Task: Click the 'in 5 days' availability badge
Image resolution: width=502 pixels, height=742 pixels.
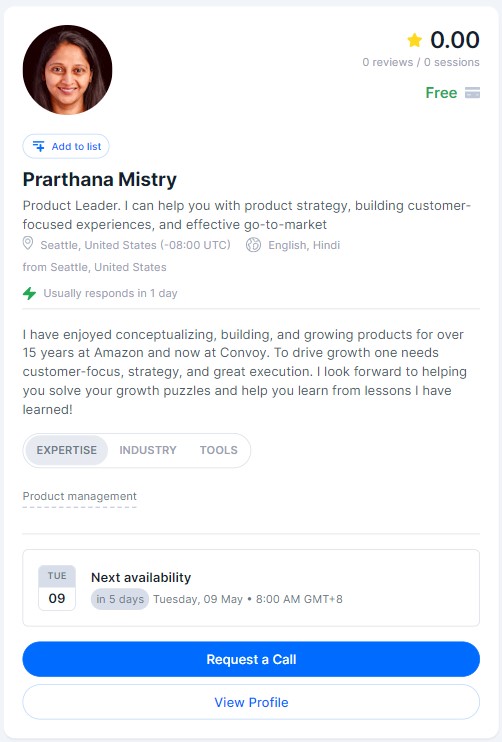Action: tap(120, 599)
